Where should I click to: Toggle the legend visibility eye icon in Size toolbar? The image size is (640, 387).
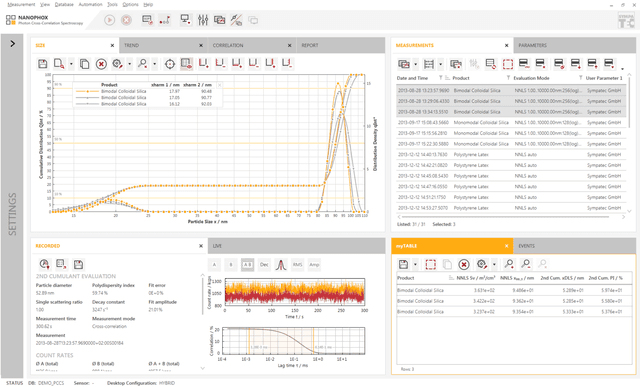pyautogui.click(x=187, y=64)
